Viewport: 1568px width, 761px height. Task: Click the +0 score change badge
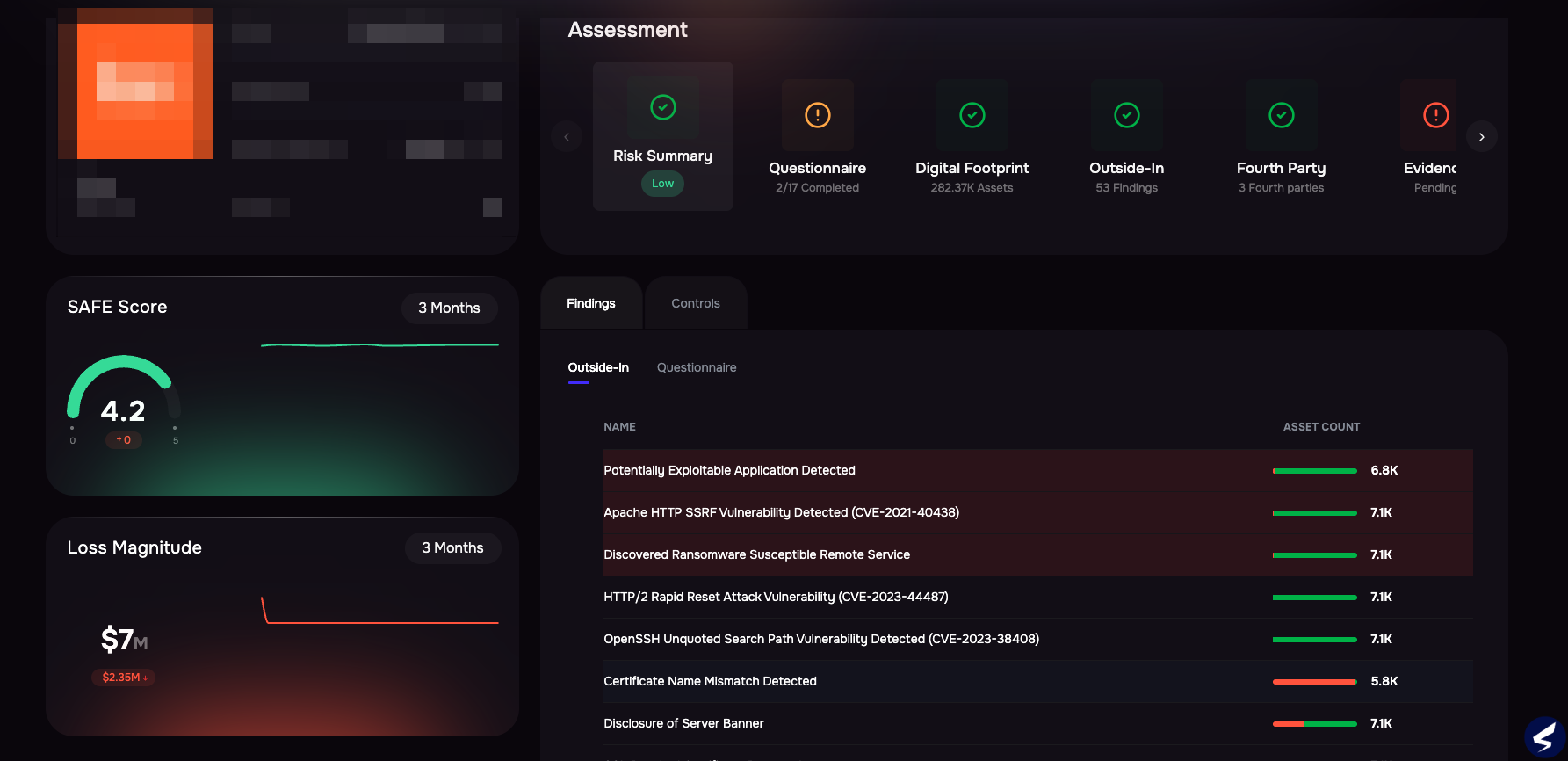click(124, 440)
